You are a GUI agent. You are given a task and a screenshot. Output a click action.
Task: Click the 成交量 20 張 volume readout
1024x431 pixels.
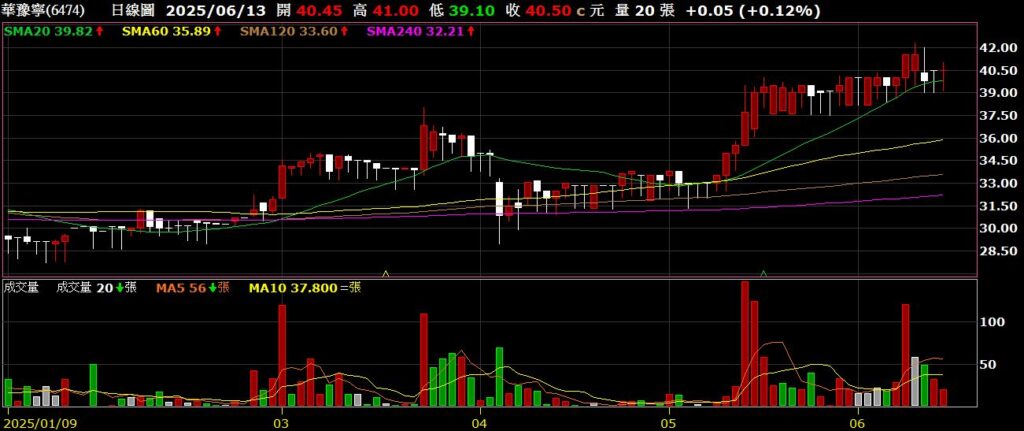[97, 287]
